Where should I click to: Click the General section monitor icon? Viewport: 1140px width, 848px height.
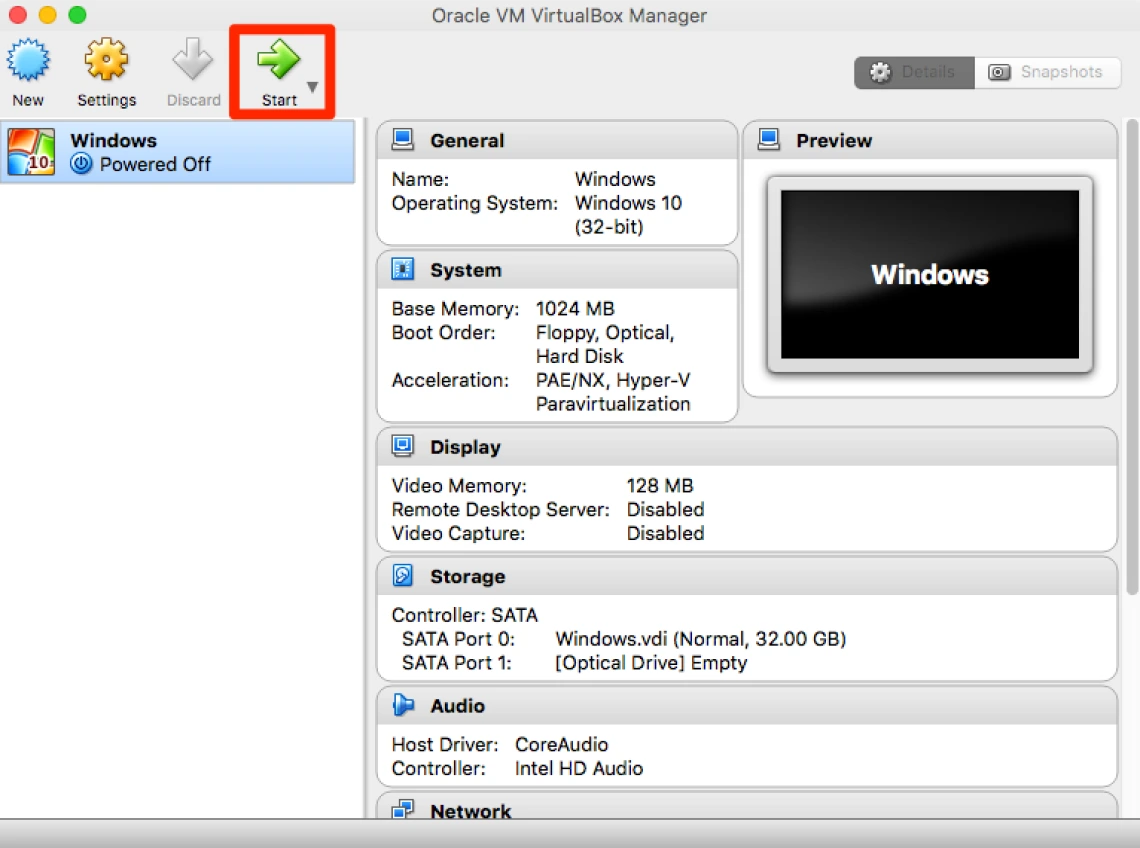point(403,139)
